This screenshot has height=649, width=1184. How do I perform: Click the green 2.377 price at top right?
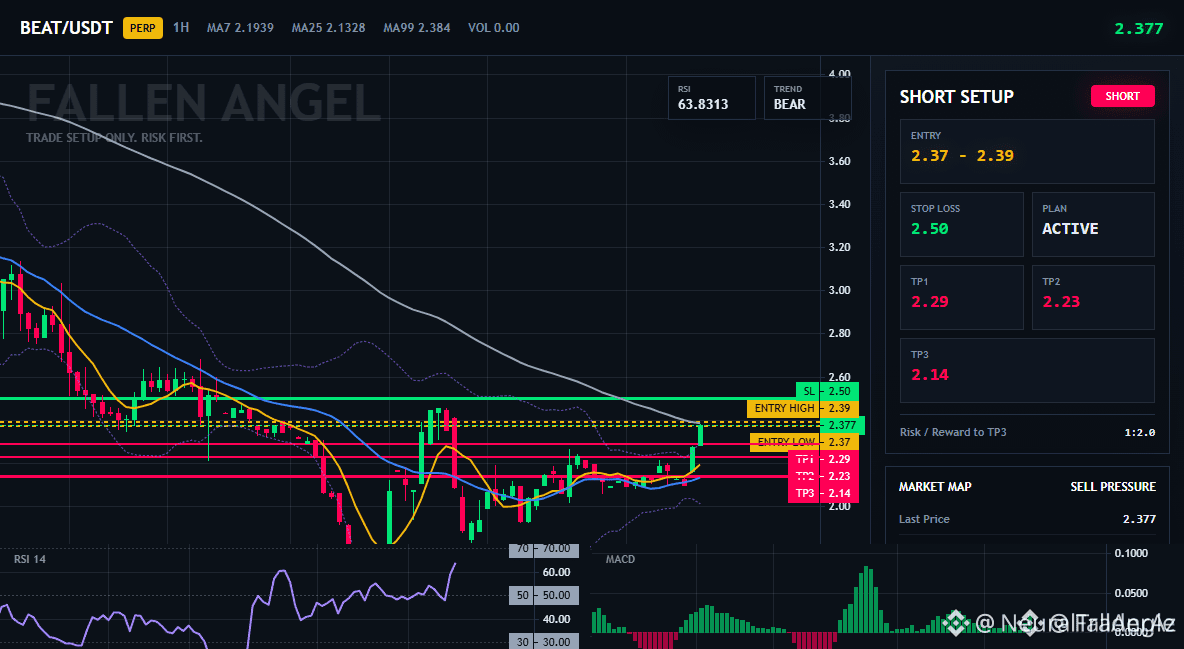point(1139,29)
